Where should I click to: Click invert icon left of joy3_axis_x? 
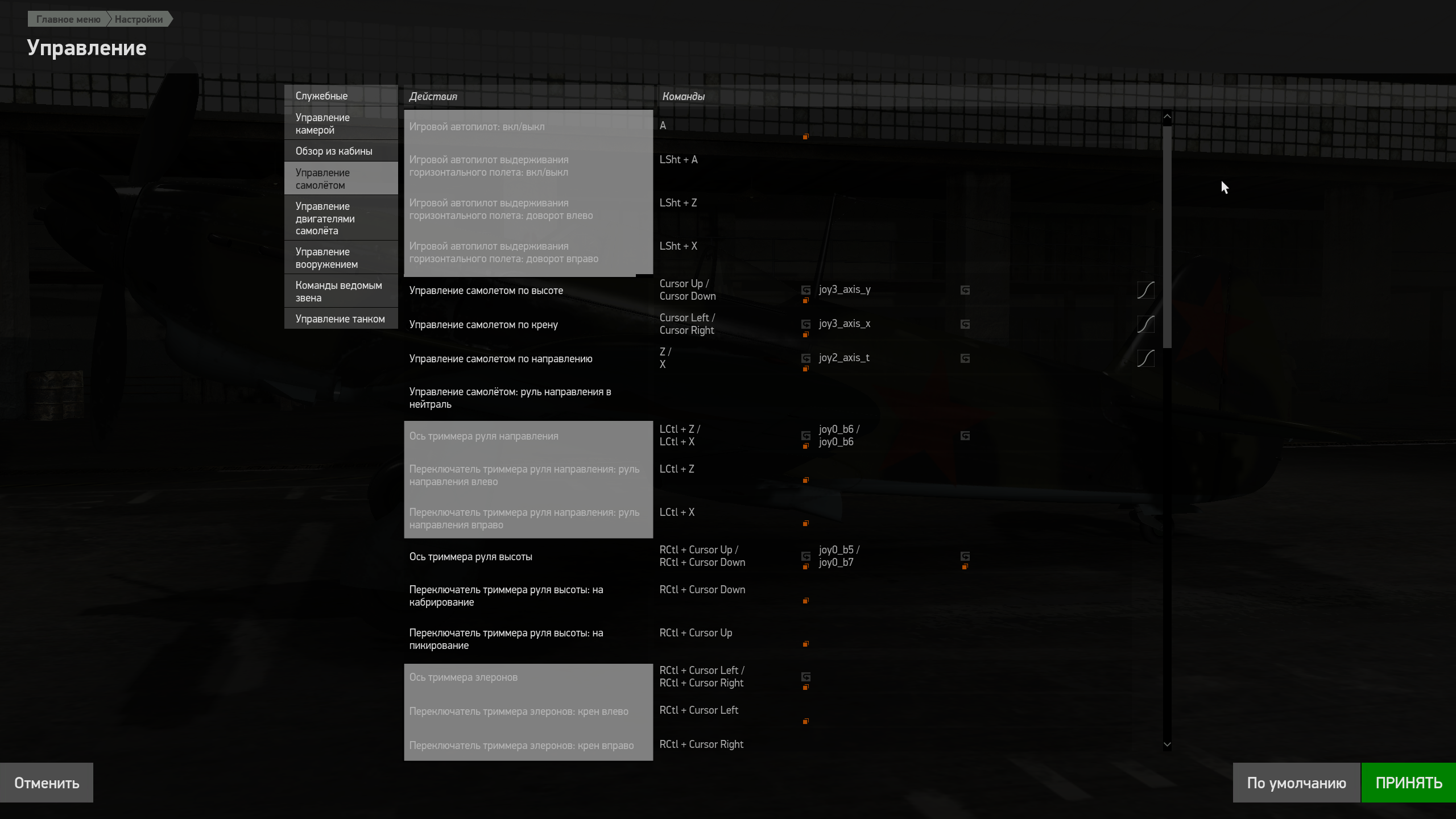tap(806, 324)
